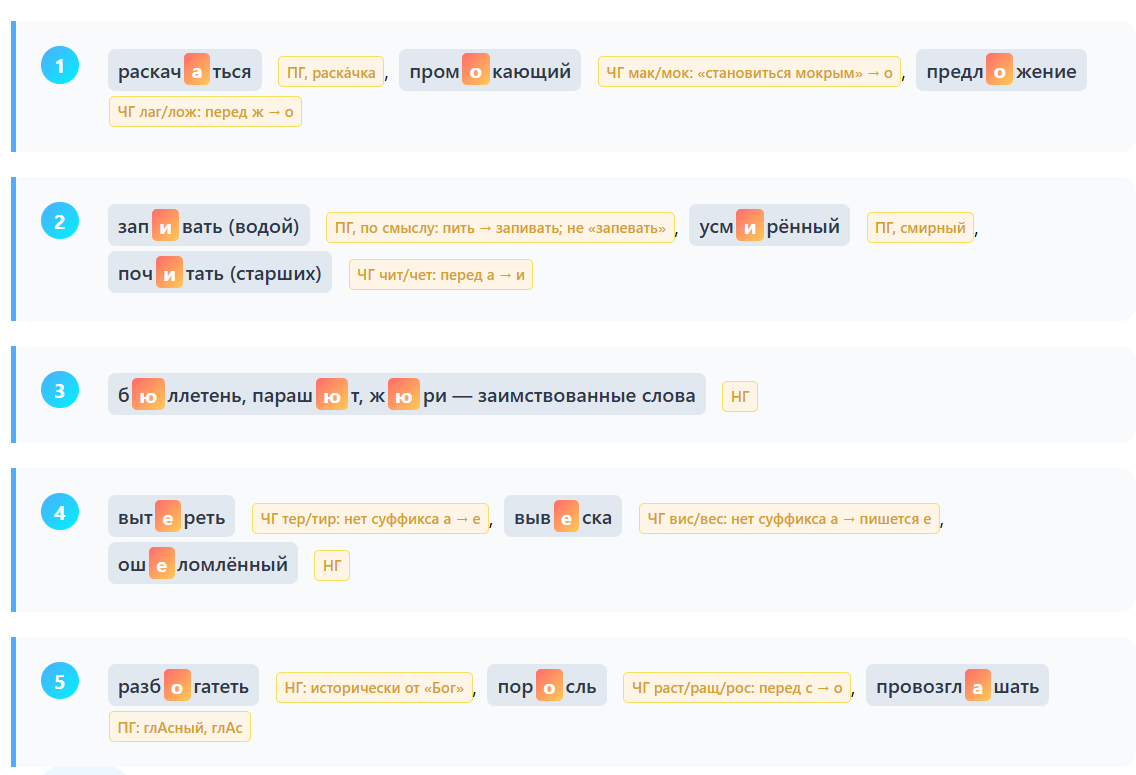
Task: Click highlighted letter ю in парашют
Action: 332,394
